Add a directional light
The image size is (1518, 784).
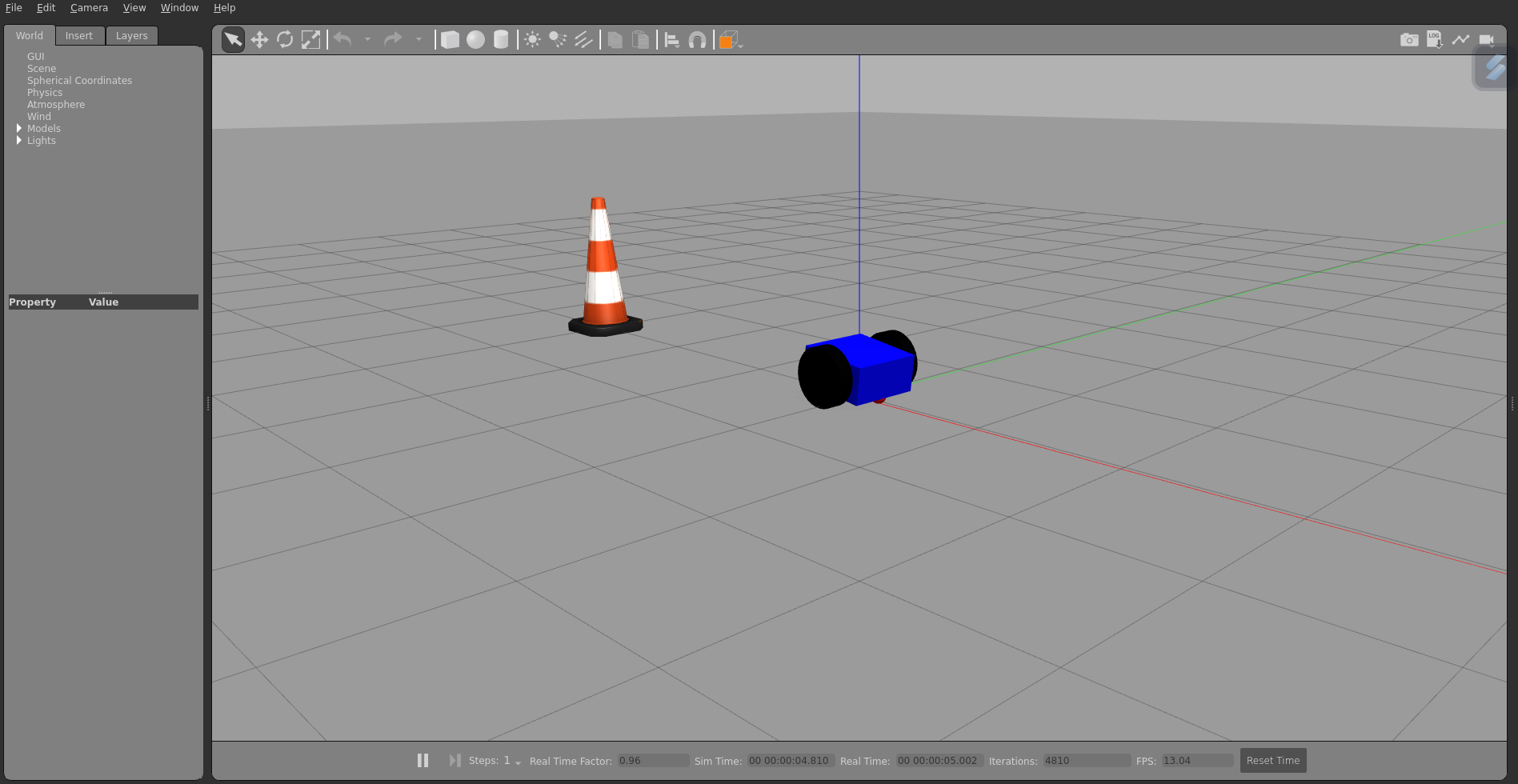(583, 39)
